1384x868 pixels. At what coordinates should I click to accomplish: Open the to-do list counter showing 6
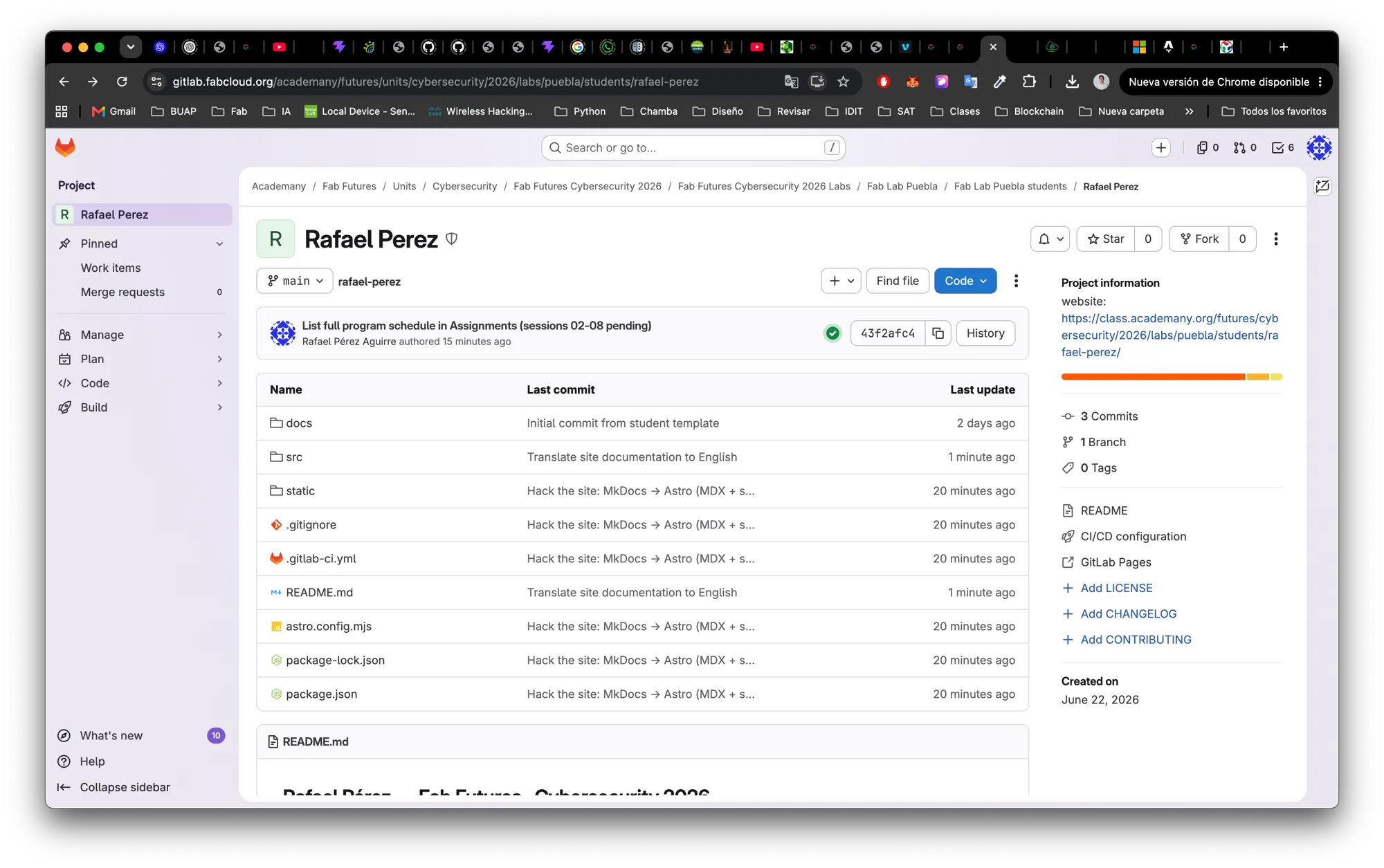[1283, 147]
